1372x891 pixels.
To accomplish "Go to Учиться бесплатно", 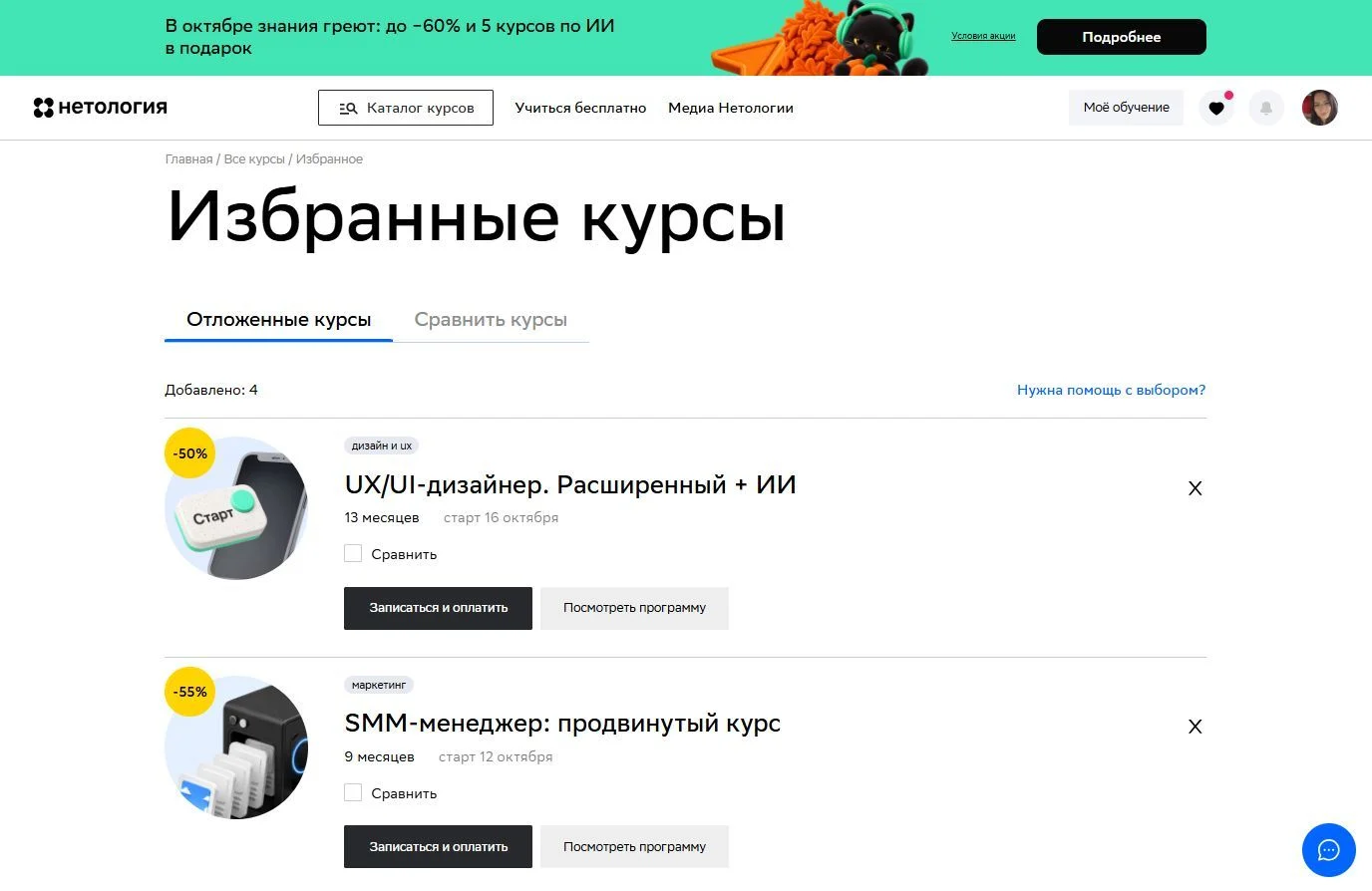I will (x=580, y=108).
